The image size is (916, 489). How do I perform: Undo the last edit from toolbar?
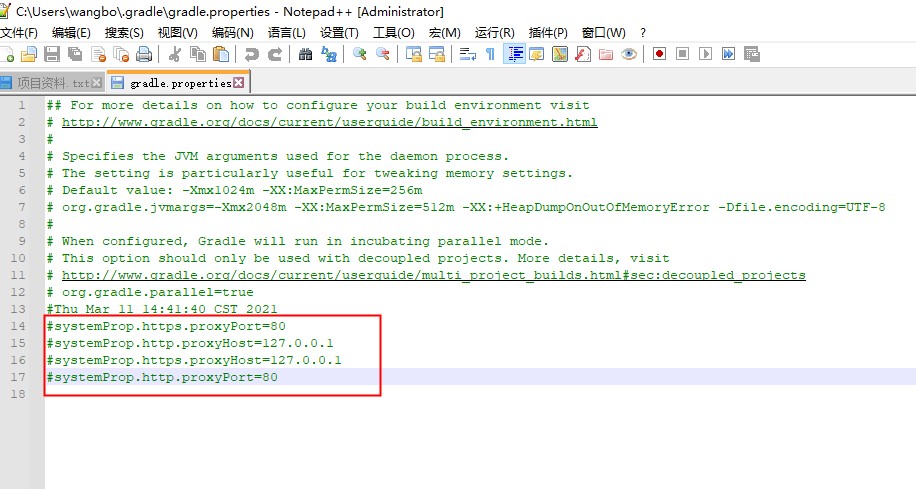tap(251, 54)
